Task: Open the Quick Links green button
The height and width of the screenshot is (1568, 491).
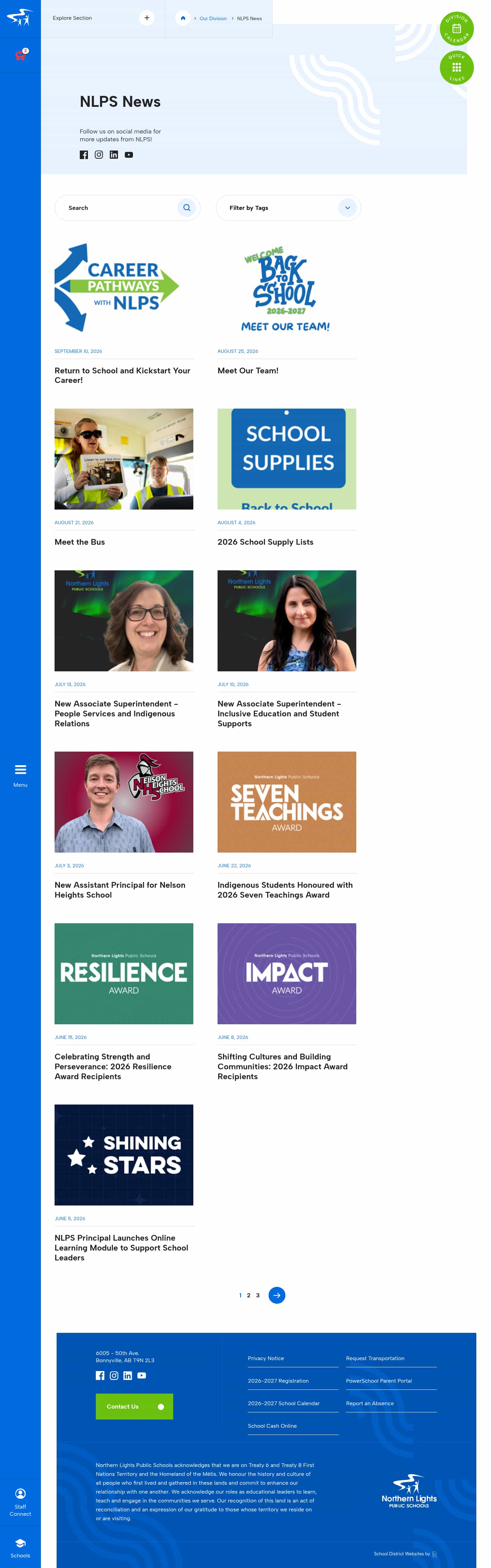Action: click(456, 68)
